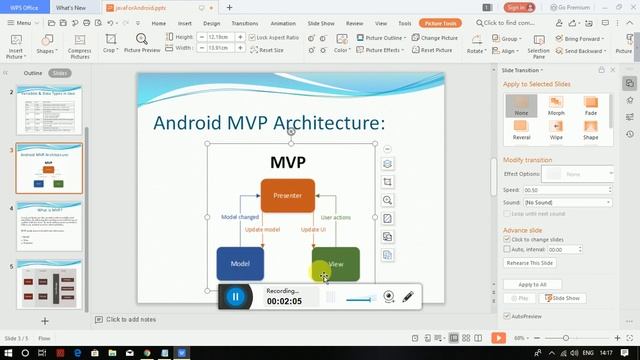Switch to the Insert tab
Image resolution: width=640 pixels, height=360 pixels.
(184, 23)
